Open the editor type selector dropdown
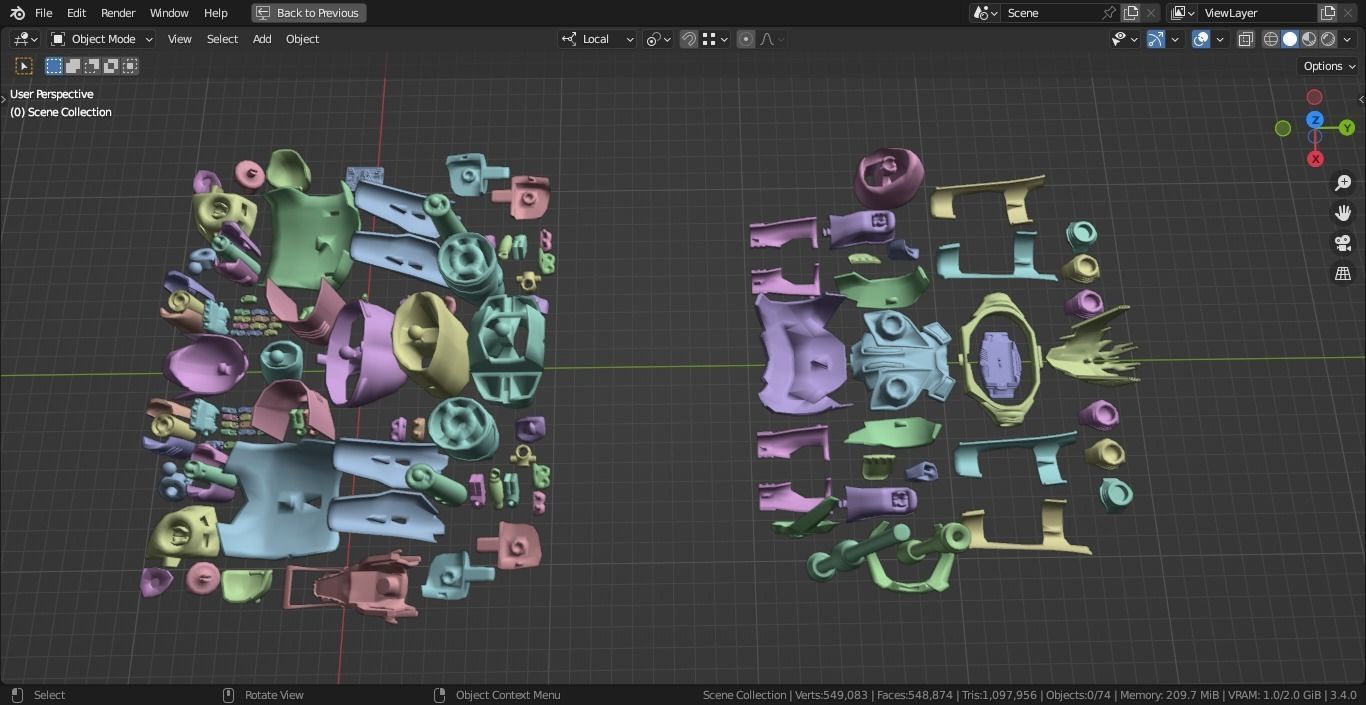Image resolution: width=1366 pixels, height=705 pixels. point(25,39)
